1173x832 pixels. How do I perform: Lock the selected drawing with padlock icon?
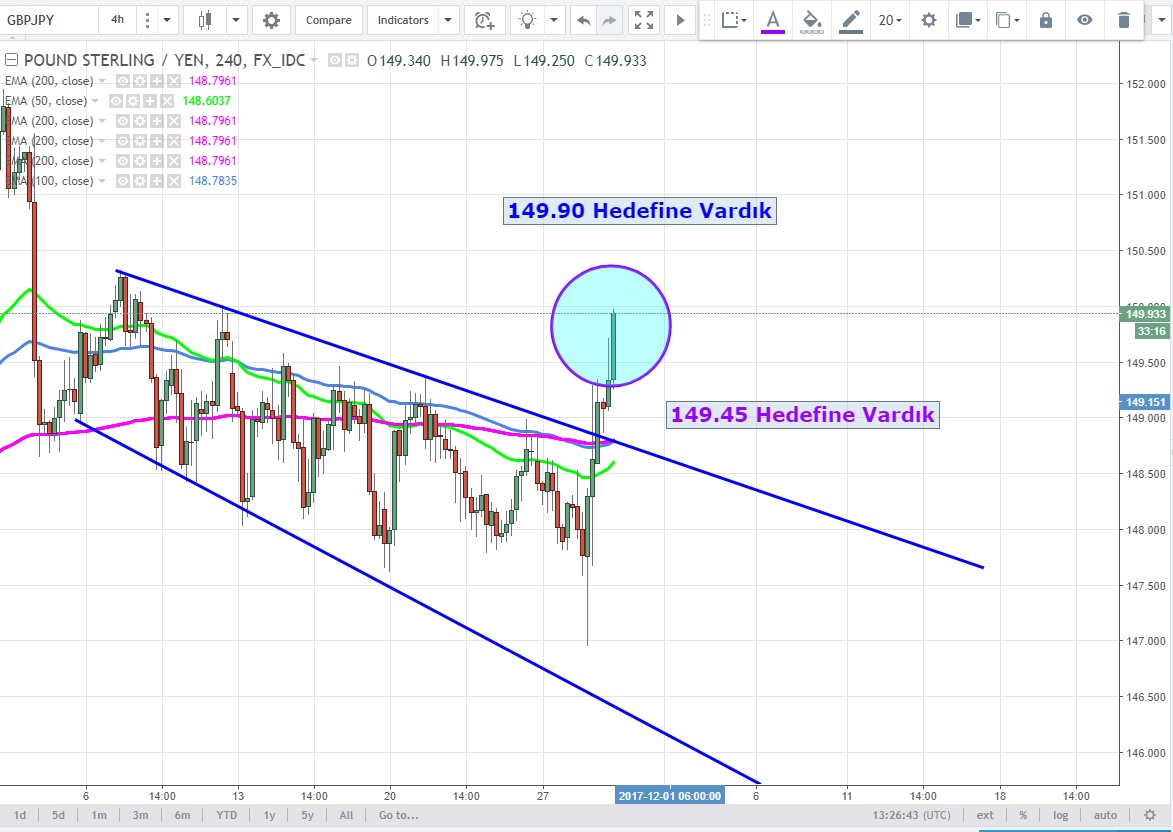[1046, 20]
